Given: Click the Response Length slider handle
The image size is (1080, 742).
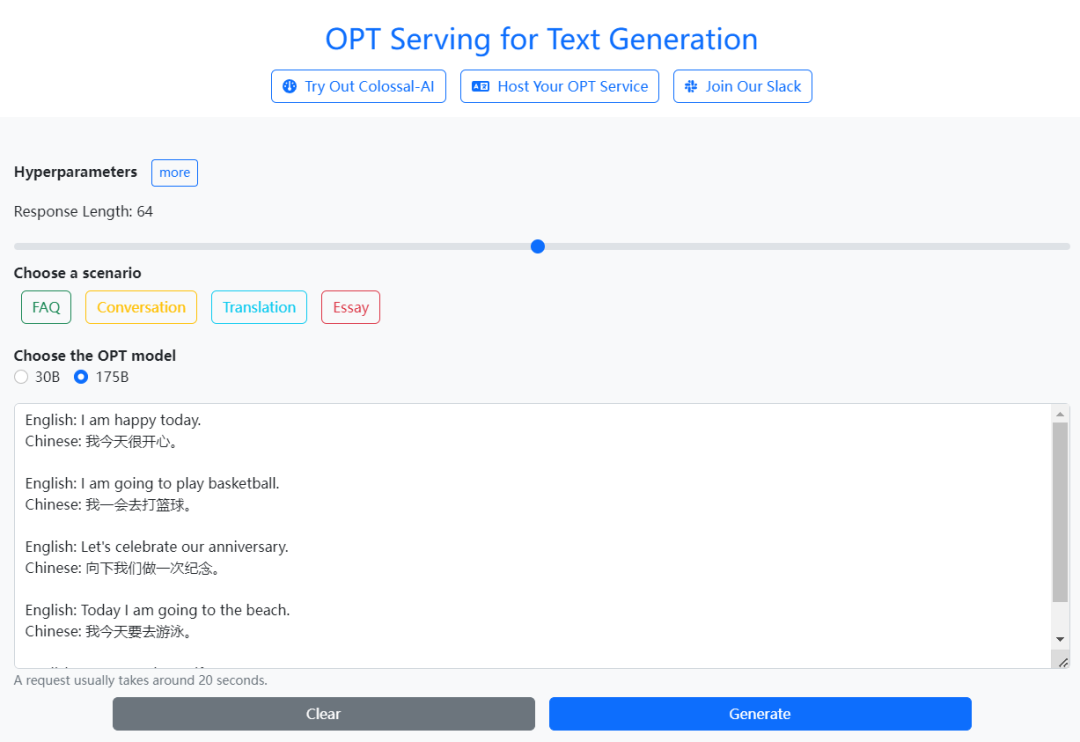Looking at the screenshot, I should coord(538,246).
